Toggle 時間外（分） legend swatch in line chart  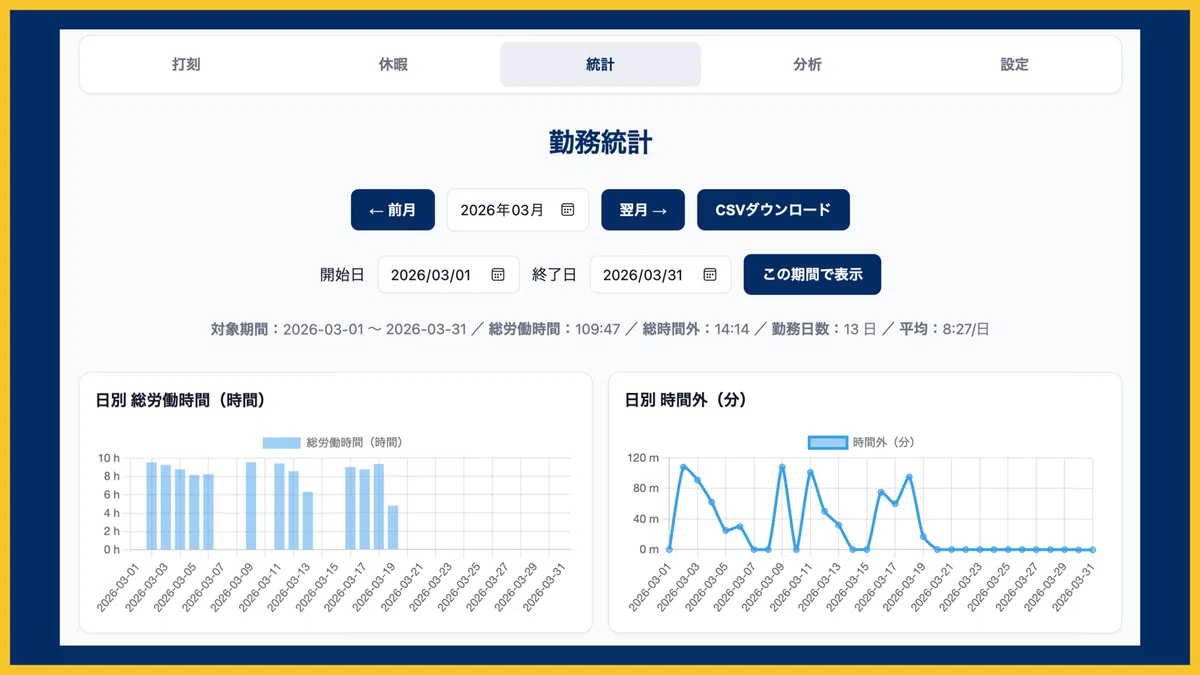click(827, 442)
